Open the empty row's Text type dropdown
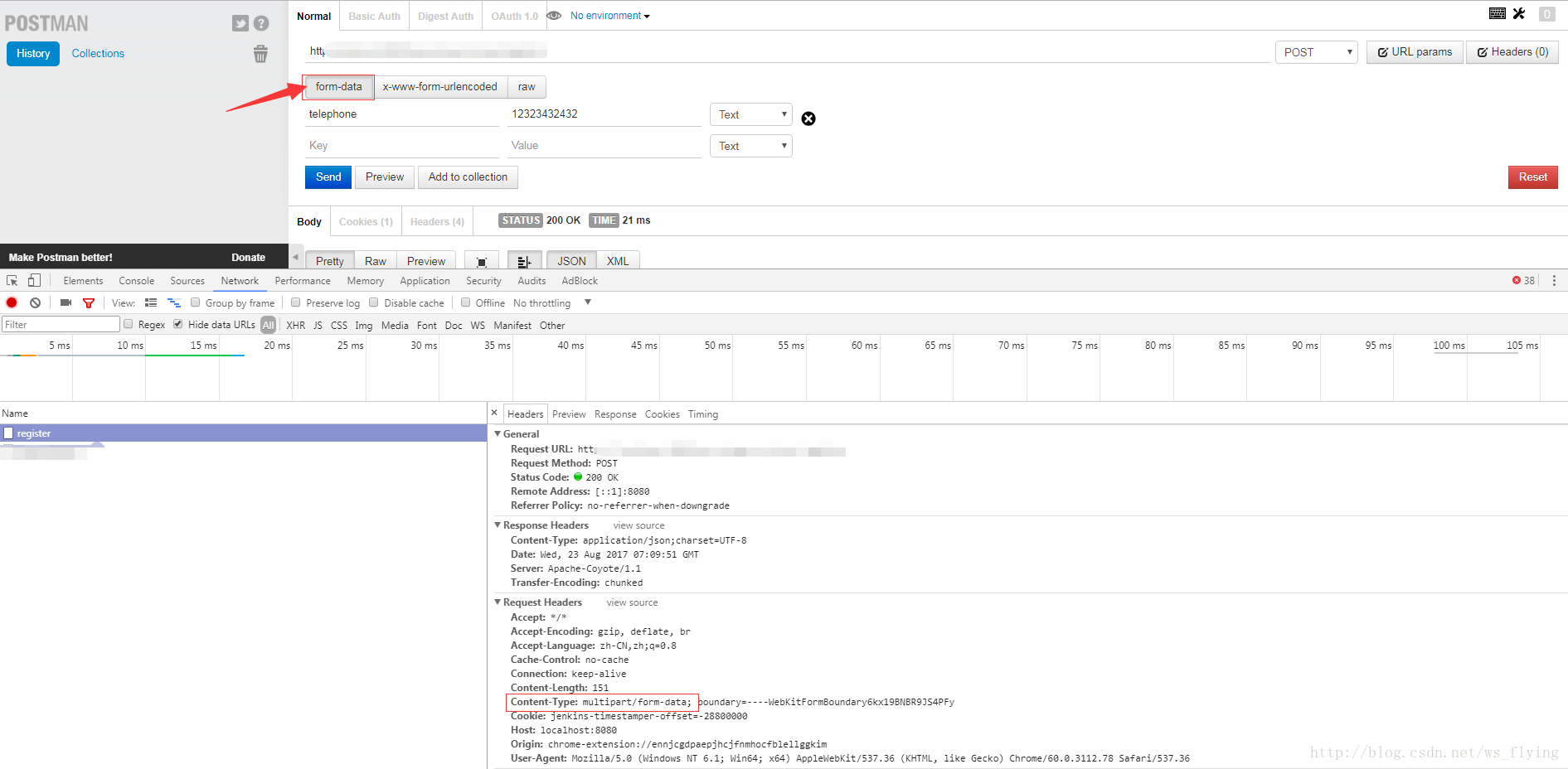This screenshot has width=1568, height=769. coord(751,146)
